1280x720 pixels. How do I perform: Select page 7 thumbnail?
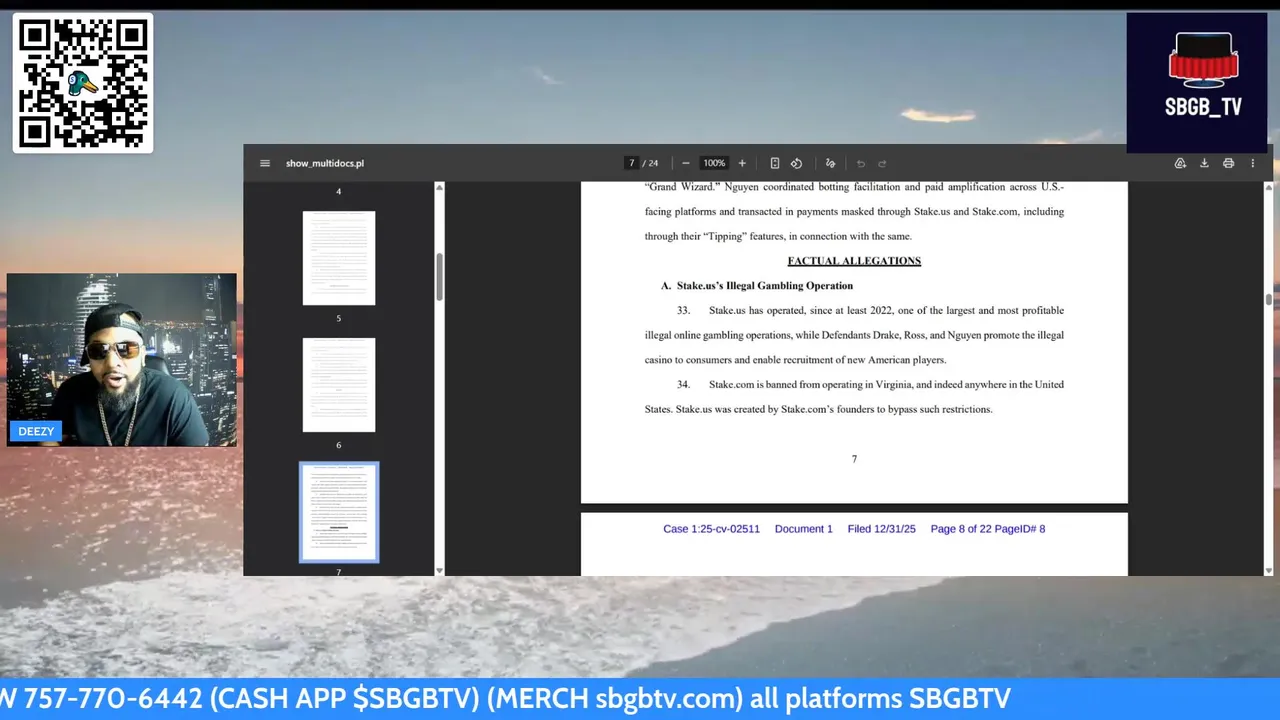(339, 512)
